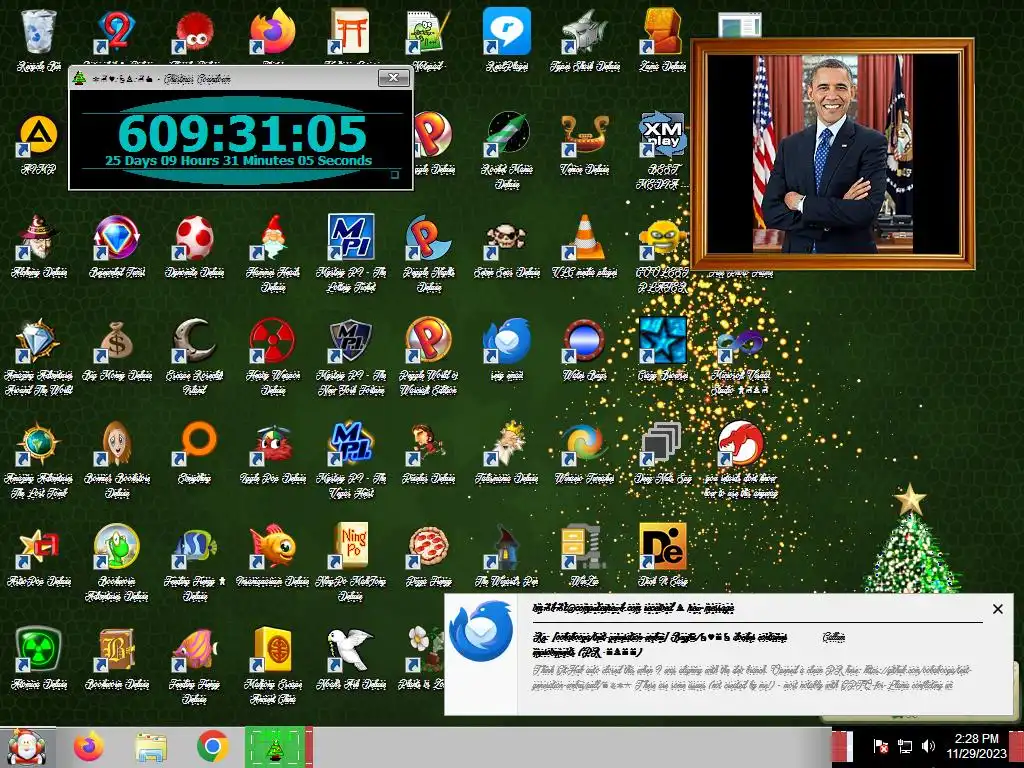Open the Dock N Easy DE icon
1024x768 pixels.
662,547
